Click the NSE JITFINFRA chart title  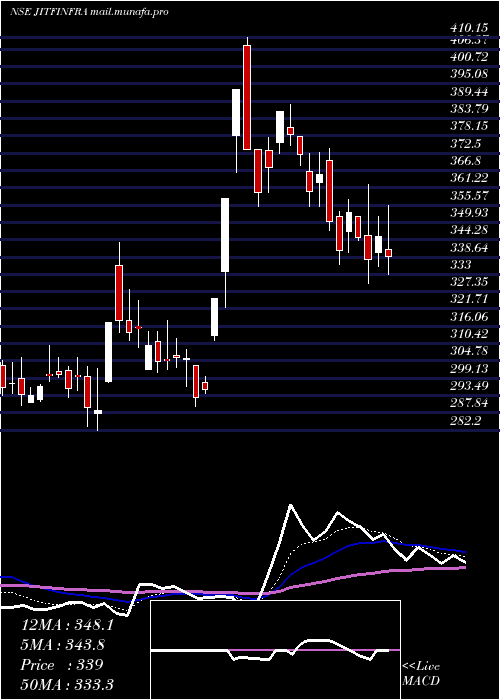click(89, 12)
